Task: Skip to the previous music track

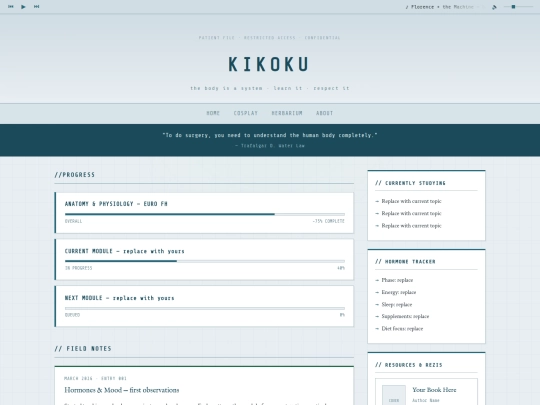Action: pos(11,7)
